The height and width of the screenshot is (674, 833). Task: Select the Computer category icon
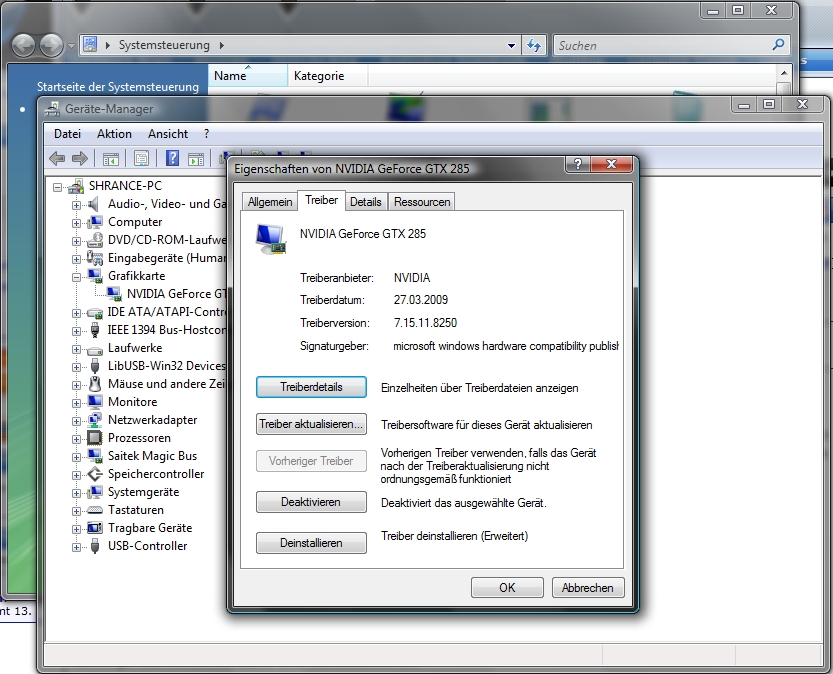(95, 222)
